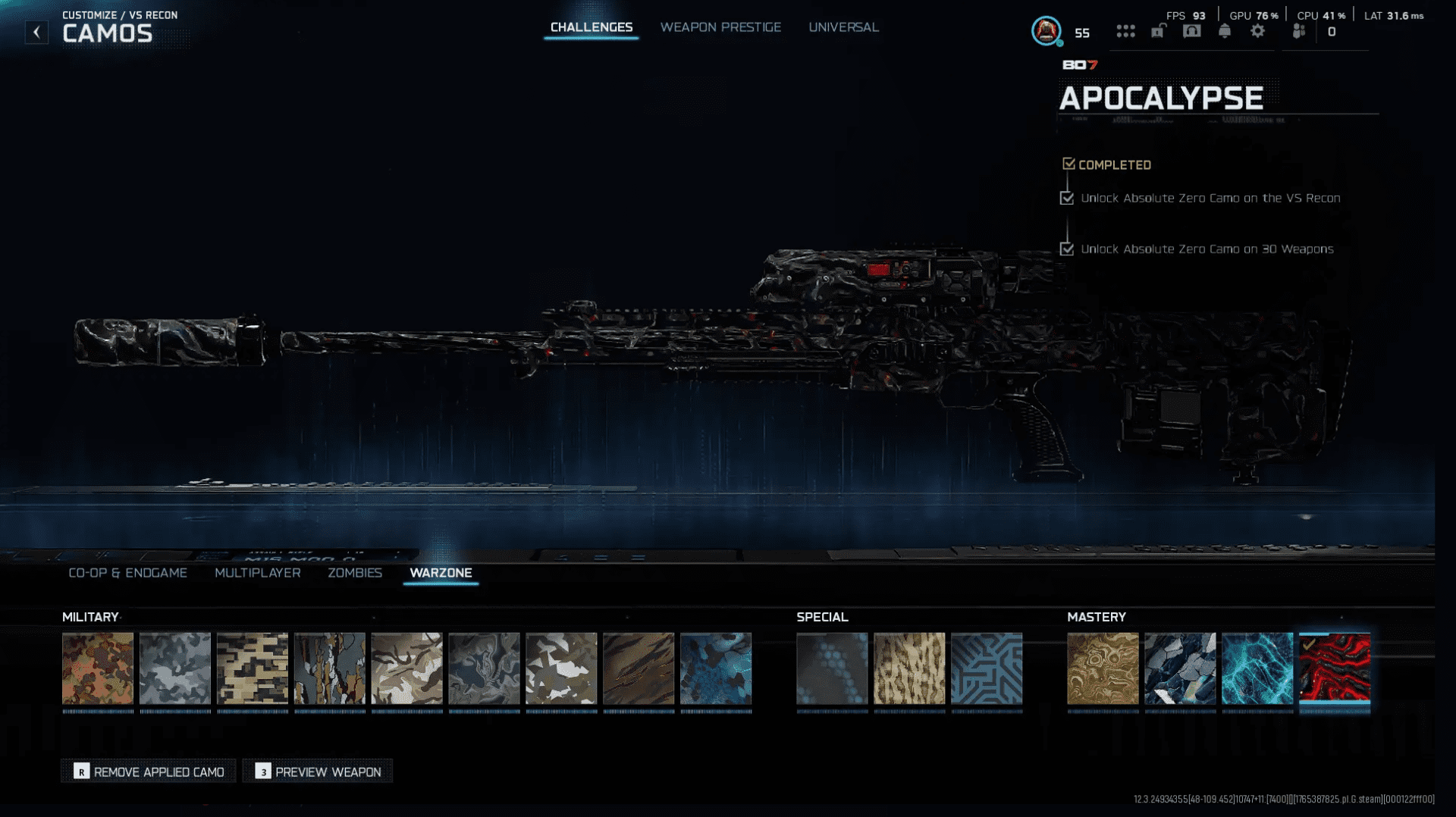Select the Multiplayer camo category tab

257,573
